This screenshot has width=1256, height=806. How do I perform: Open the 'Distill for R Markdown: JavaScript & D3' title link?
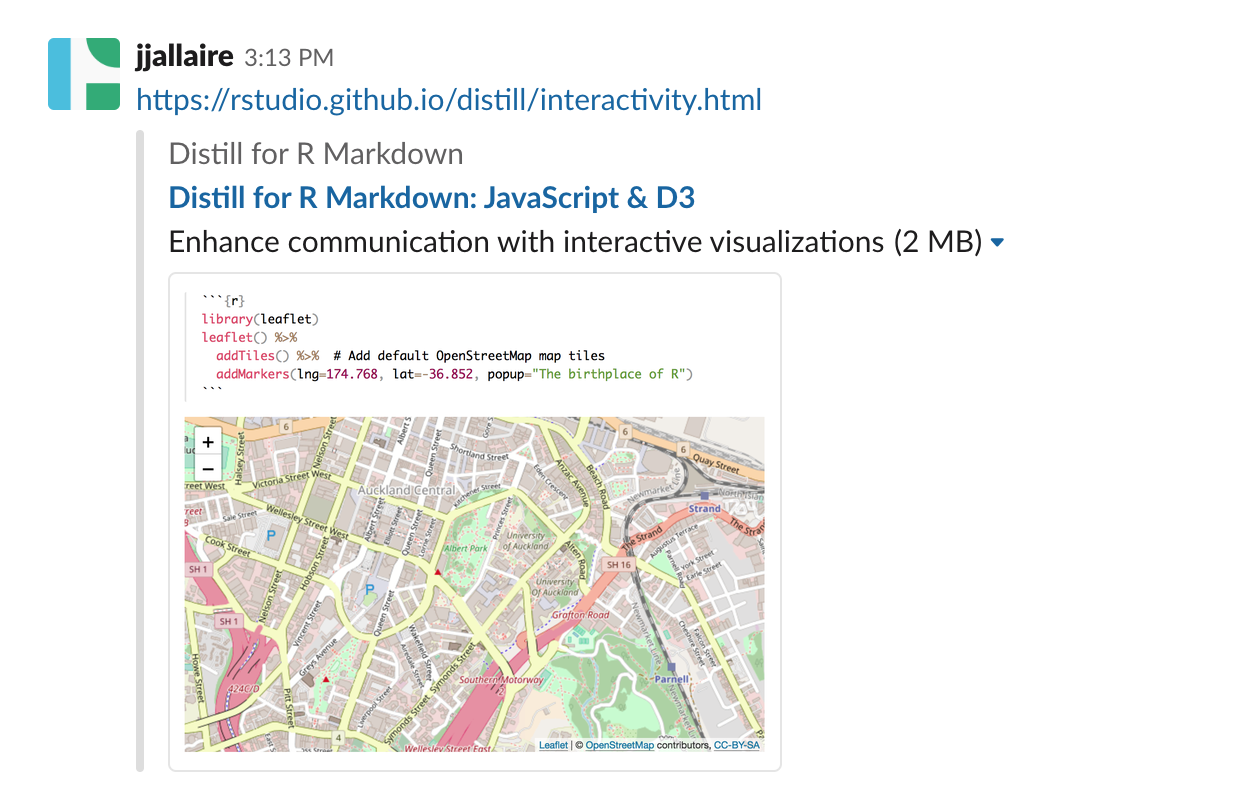tap(431, 198)
